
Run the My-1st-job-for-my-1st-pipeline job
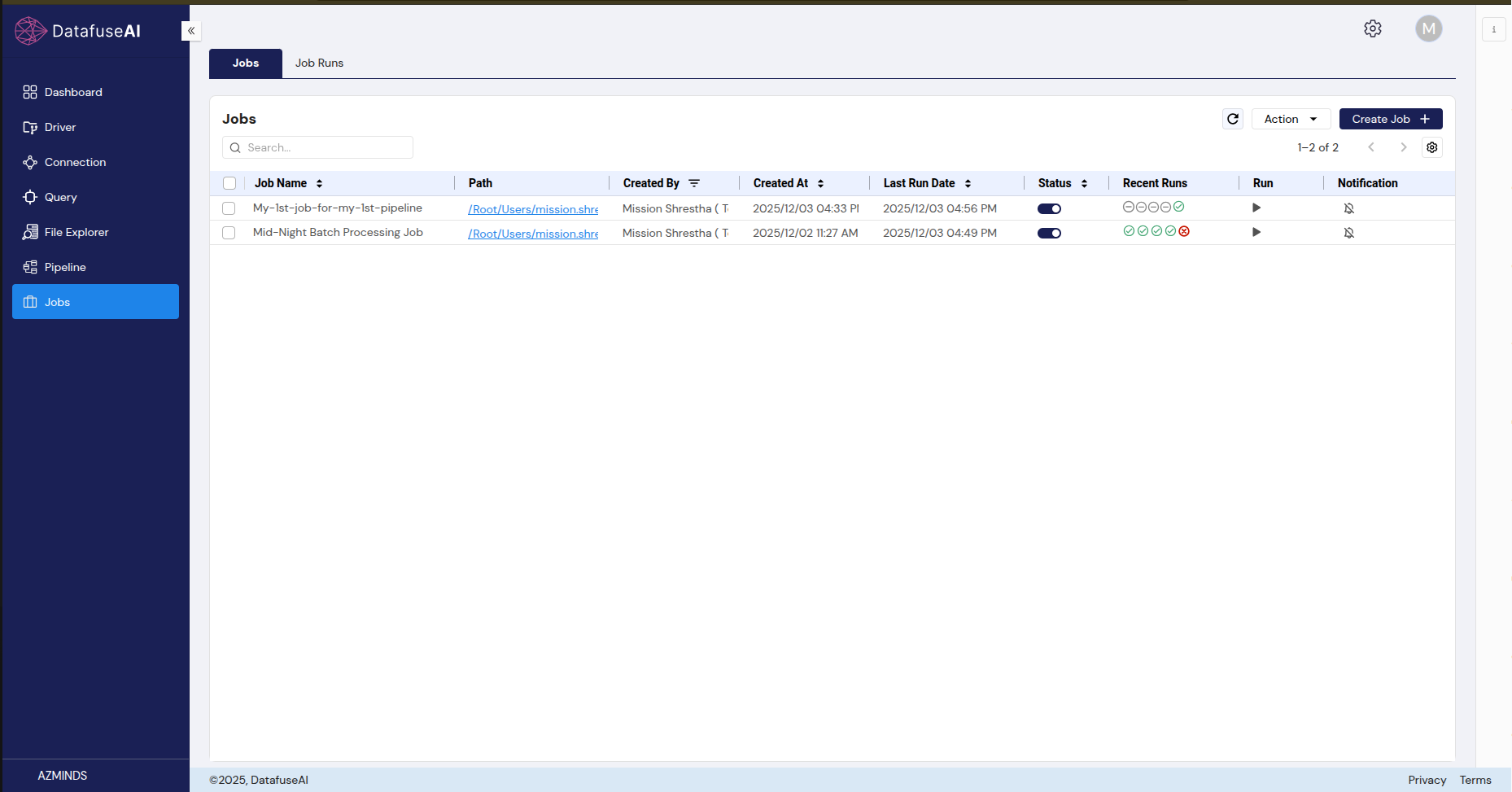[x=1256, y=208]
